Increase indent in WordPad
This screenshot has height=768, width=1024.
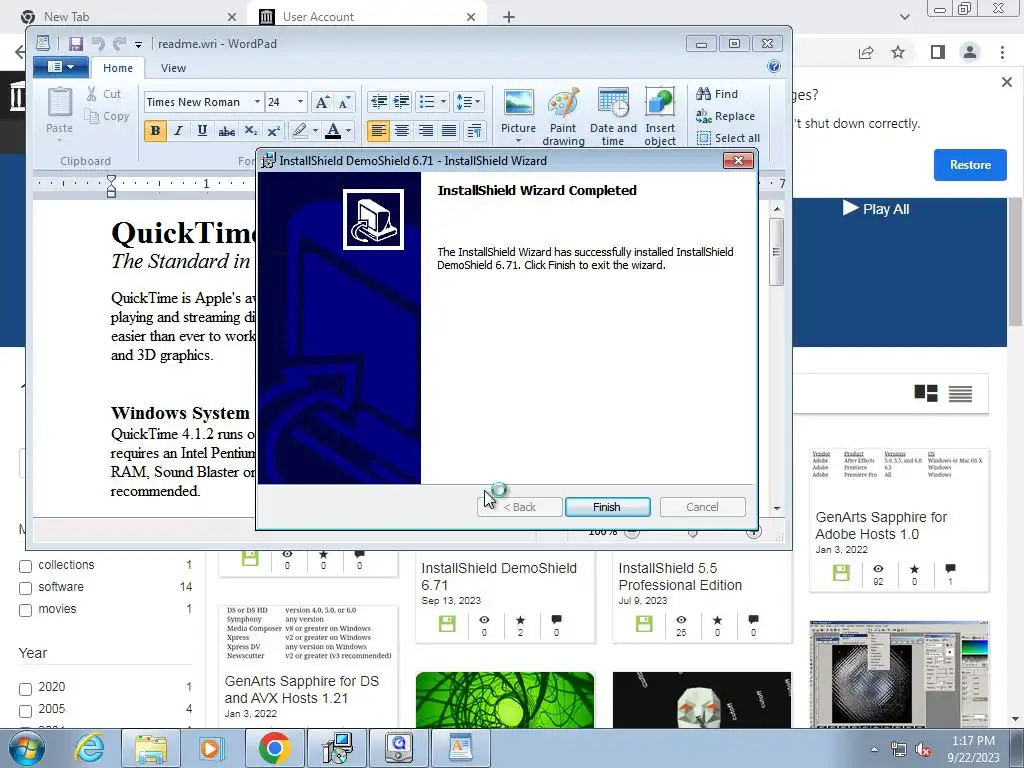click(402, 102)
